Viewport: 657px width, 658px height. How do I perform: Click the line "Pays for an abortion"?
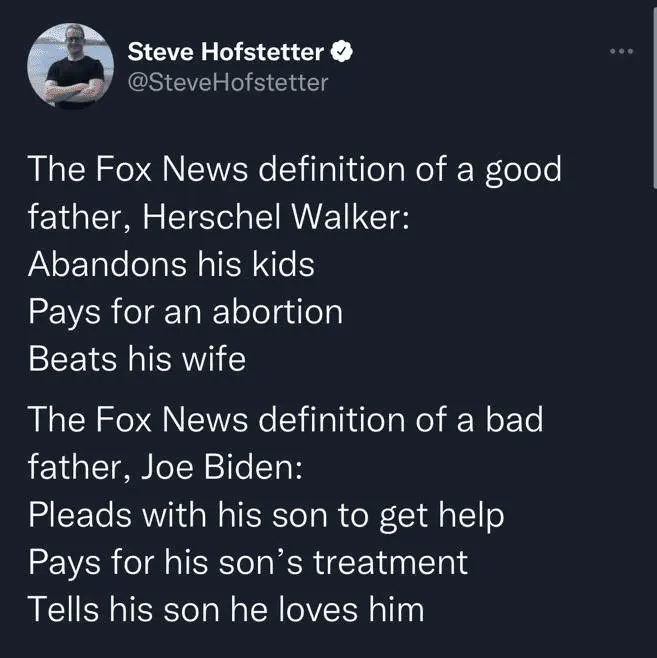pyautogui.click(x=185, y=312)
